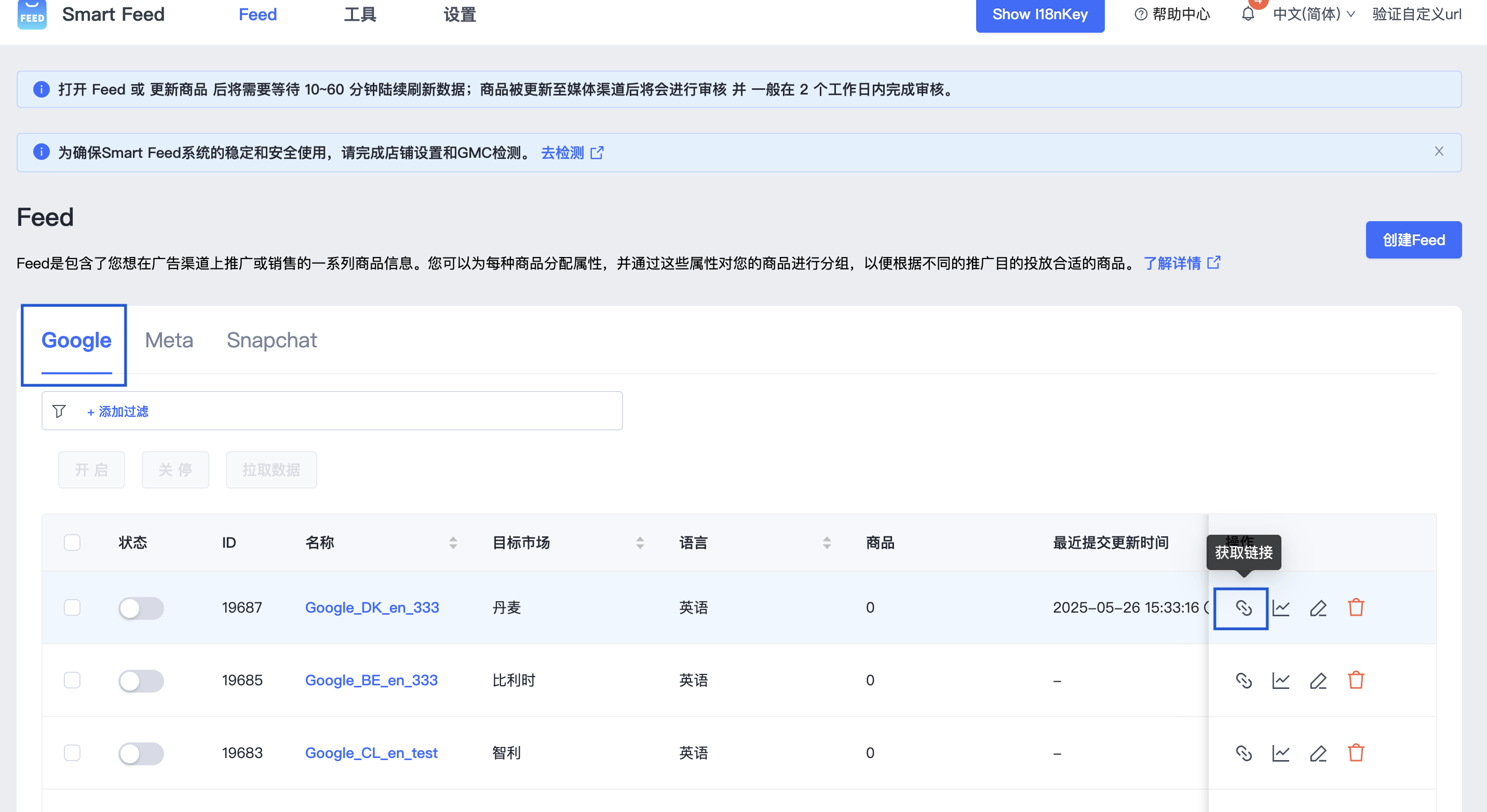The width and height of the screenshot is (1487, 812).
Task: Check the box for feed 19687
Action: (x=72, y=607)
